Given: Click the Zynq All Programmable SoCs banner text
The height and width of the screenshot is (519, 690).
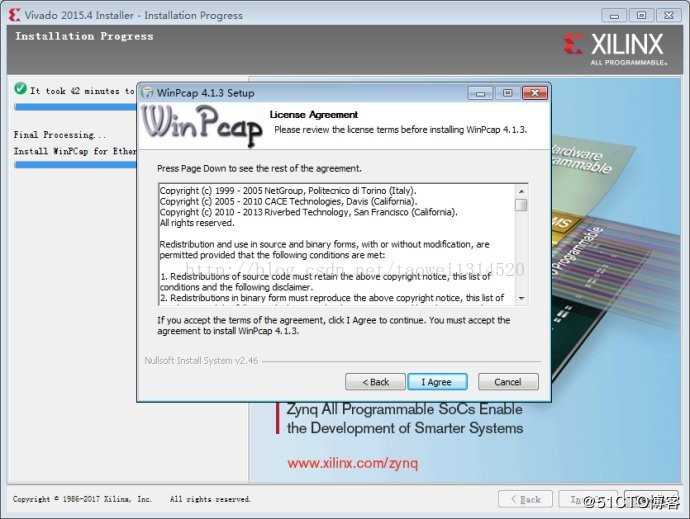Looking at the screenshot, I should coord(405,418).
